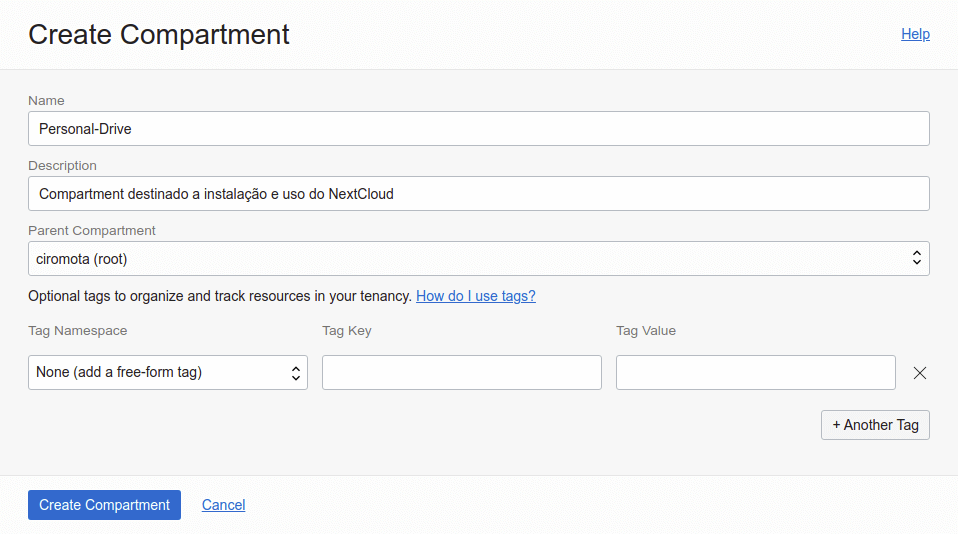The height and width of the screenshot is (534, 958).
Task: Open the 'None (add a free-form tag)' option
Action: tap(119, 372)
